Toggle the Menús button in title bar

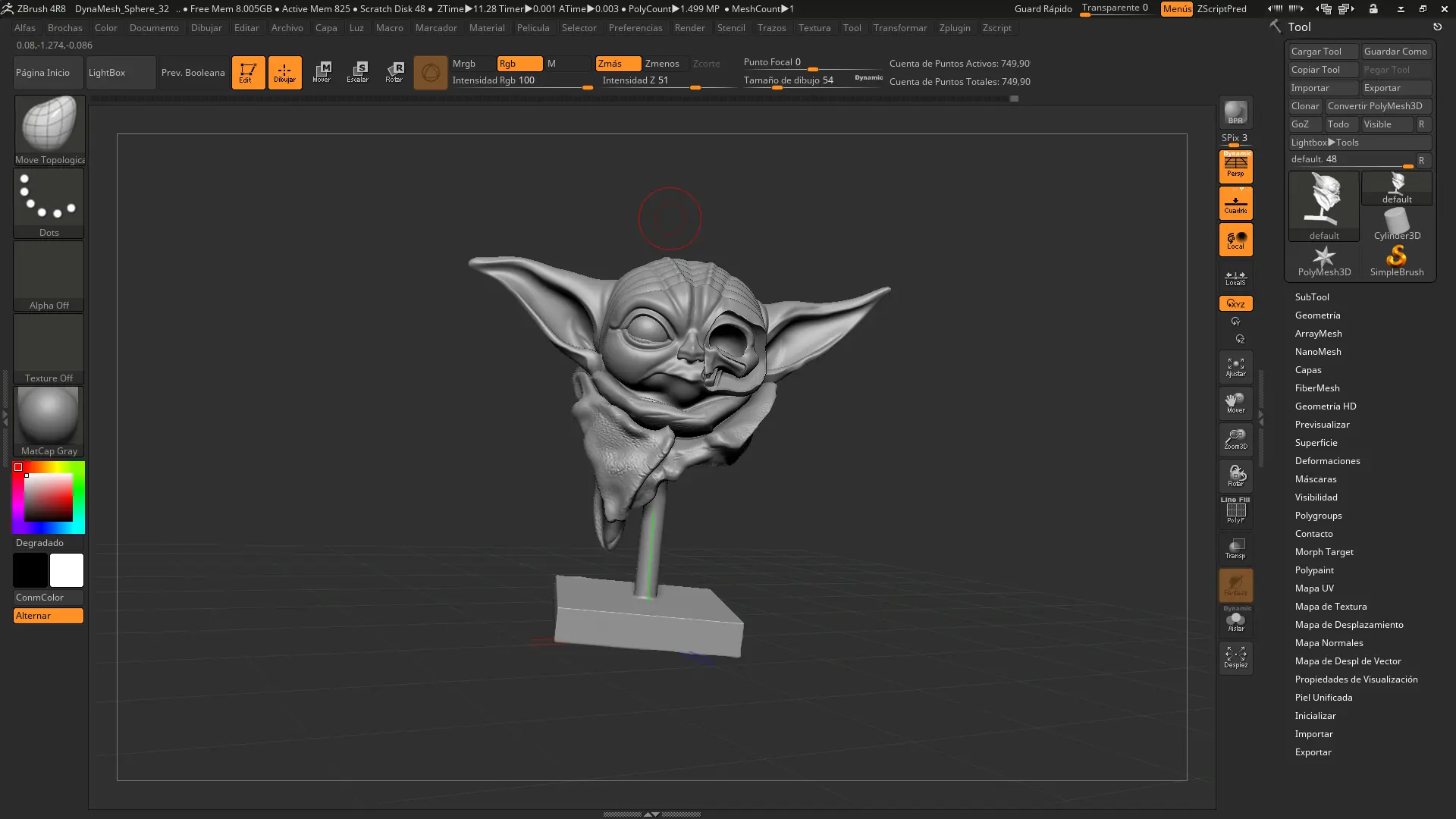pos(1176,9)
